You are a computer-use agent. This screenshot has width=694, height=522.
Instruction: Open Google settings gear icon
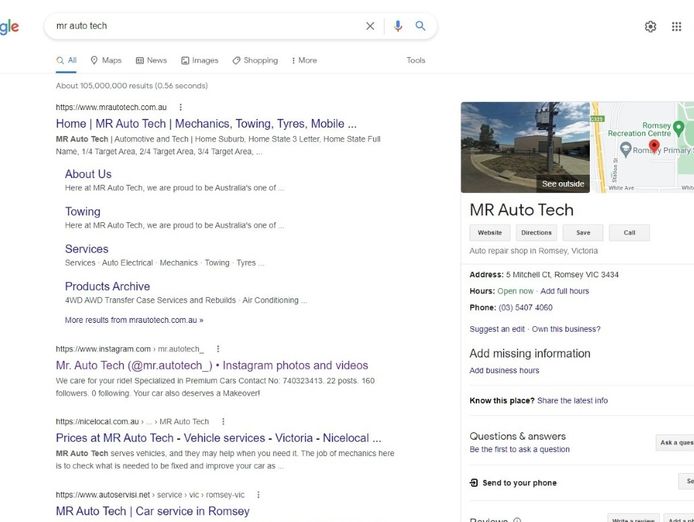650,27
